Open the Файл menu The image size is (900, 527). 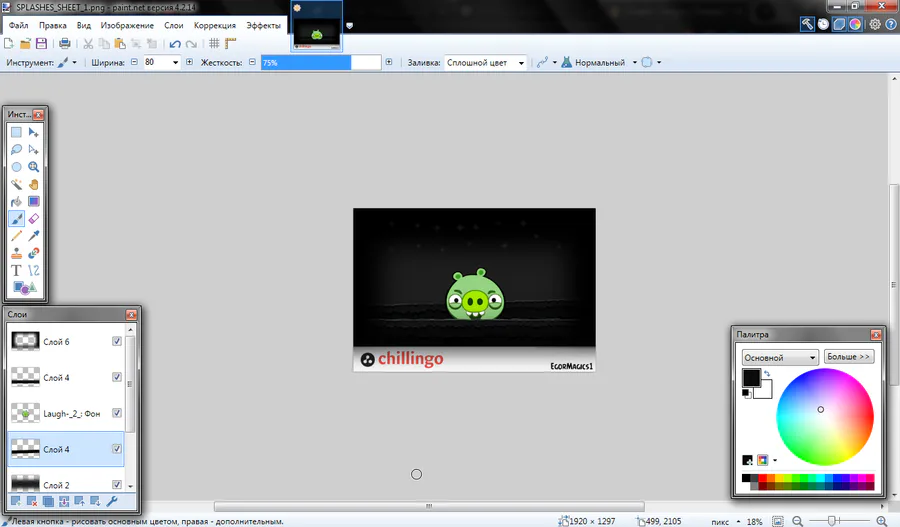[x=18, y=25]
